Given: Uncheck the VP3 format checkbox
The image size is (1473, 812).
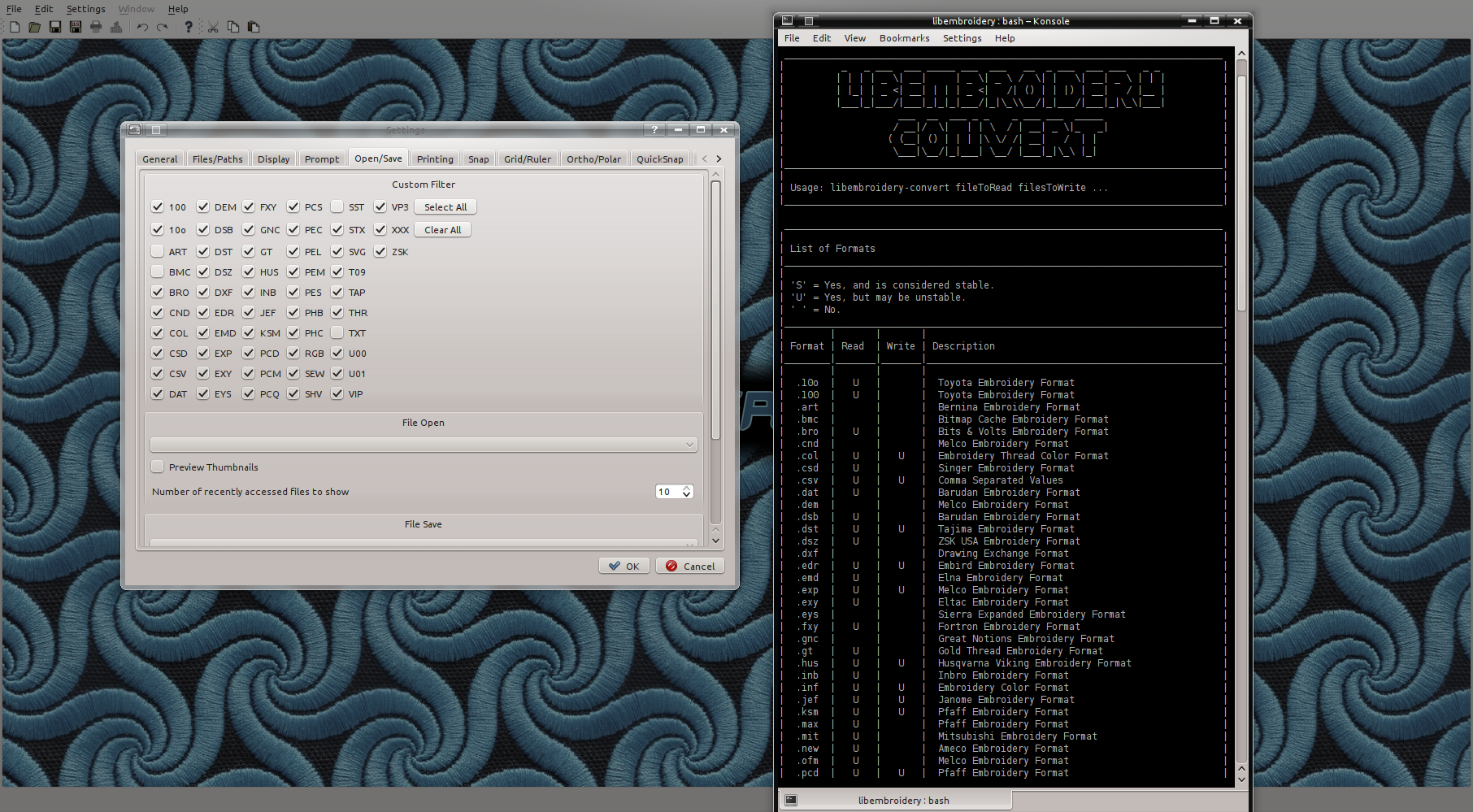Looking at the screenshot, I should [x=380, y=206].
